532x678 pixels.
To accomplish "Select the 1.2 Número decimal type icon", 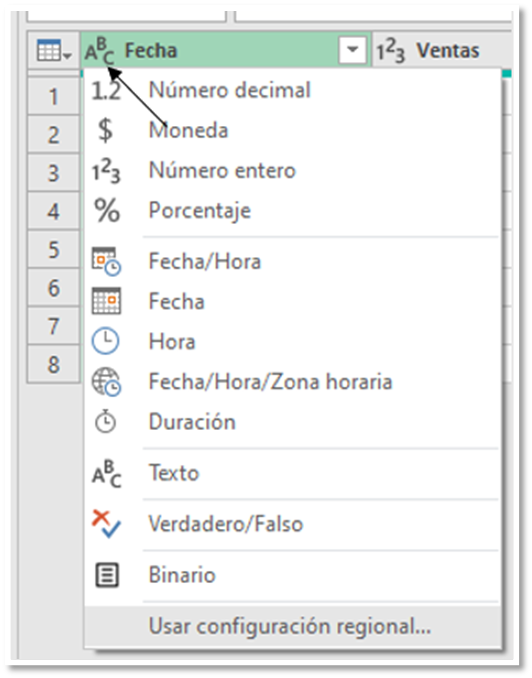I will pyautogui.click(x=106, y=91).
